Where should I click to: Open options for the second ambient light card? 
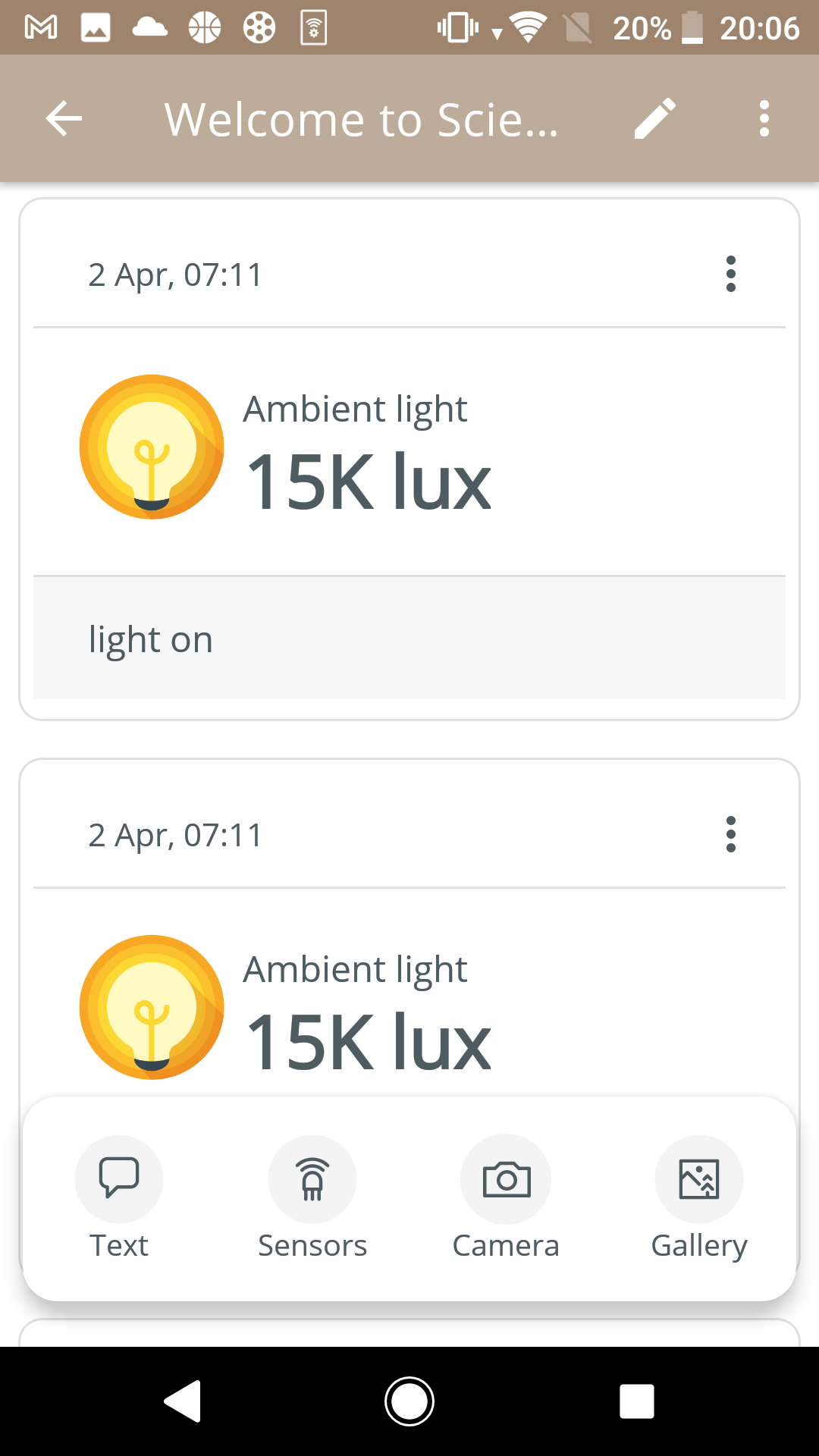pos(730,834)
